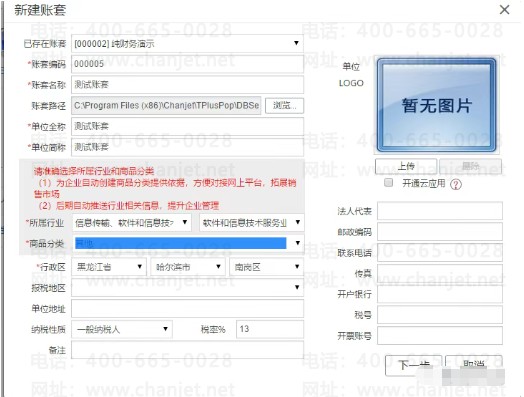Click the 单位 LOGO label

click(351, 75)
